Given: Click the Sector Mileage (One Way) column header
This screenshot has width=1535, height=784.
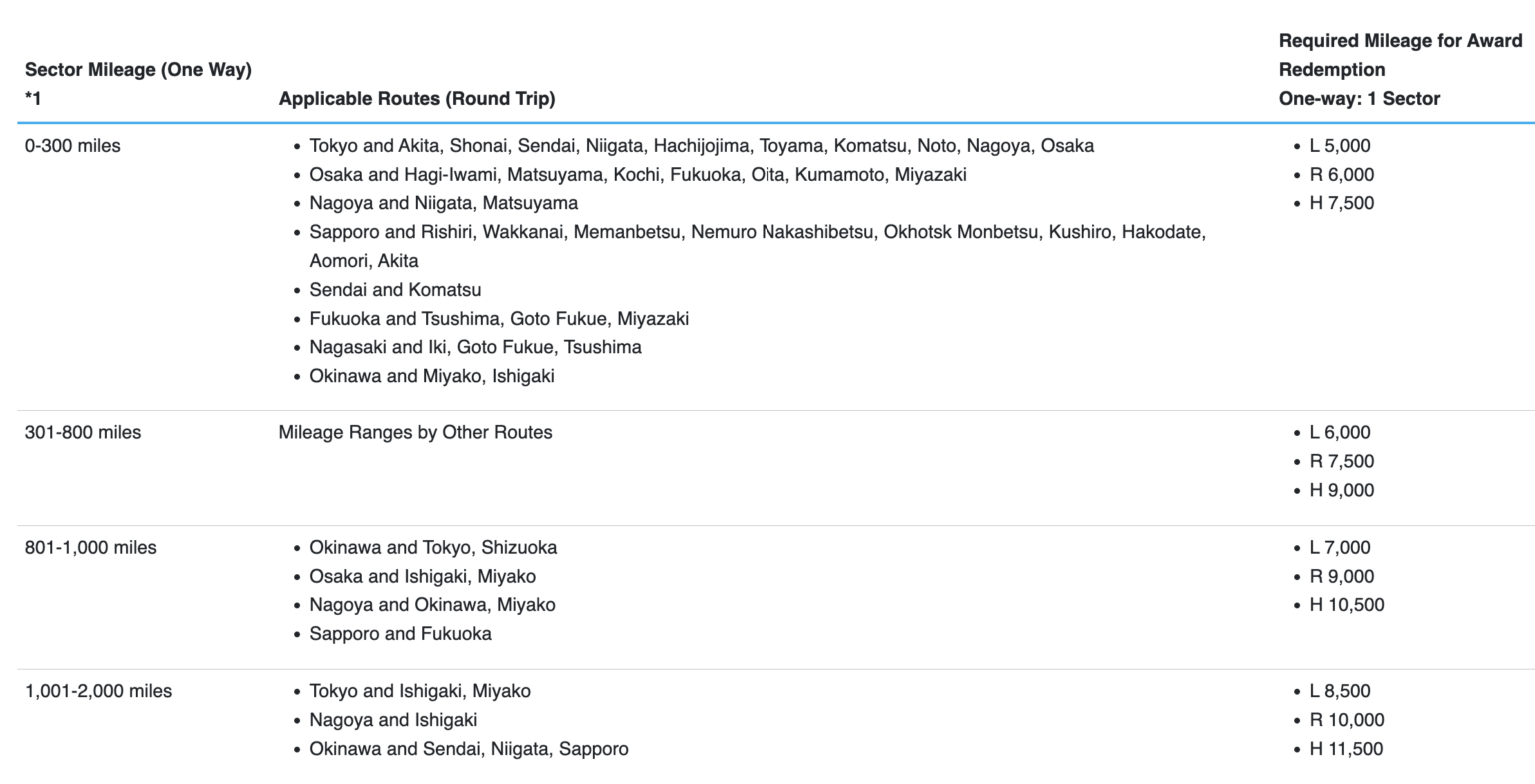Looking at the screenshot, I should (x=138, y=84).
